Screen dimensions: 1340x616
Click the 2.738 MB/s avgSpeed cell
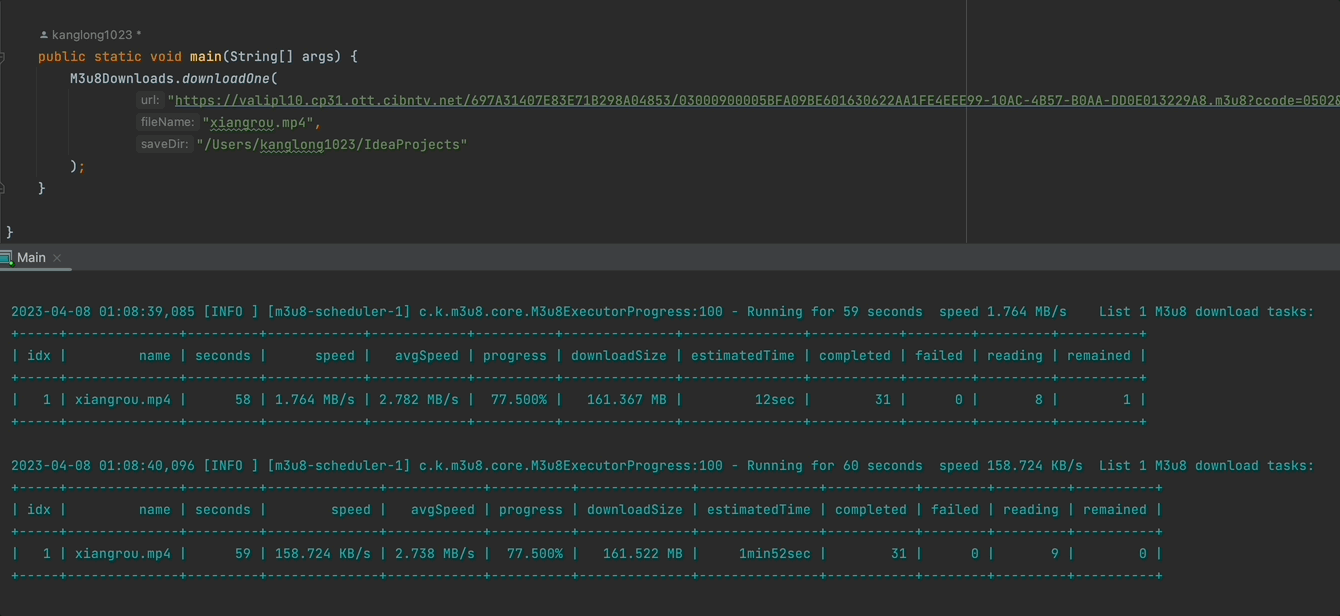pos(435,553)
